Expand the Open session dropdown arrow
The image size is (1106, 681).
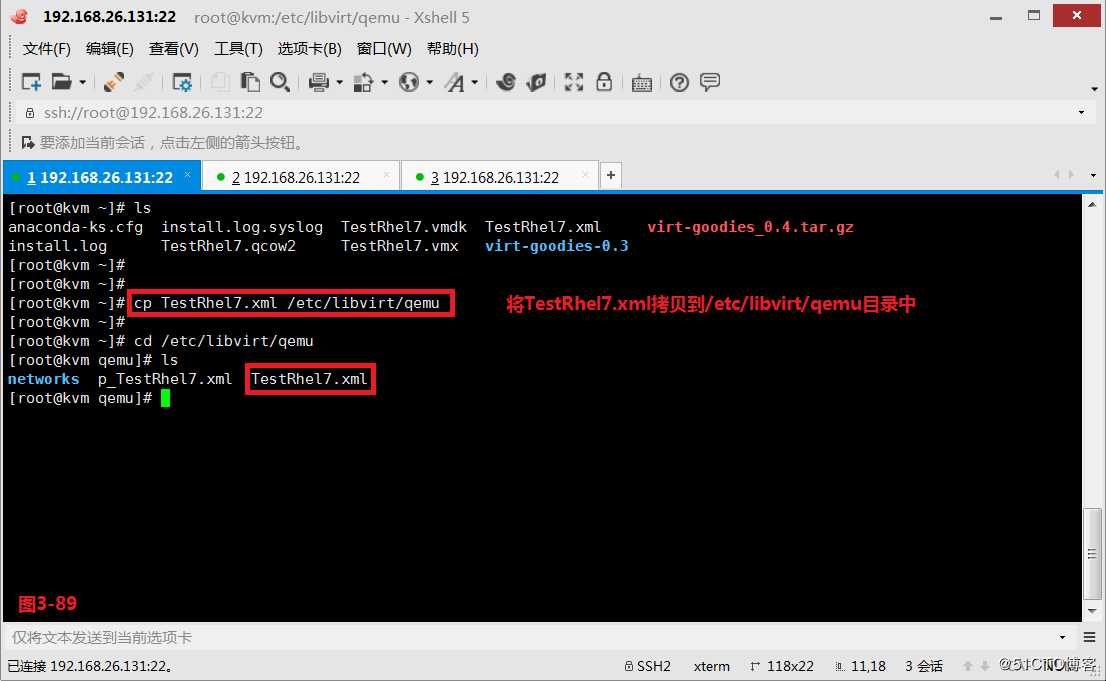pyautogui.click(x=83, y=83)
